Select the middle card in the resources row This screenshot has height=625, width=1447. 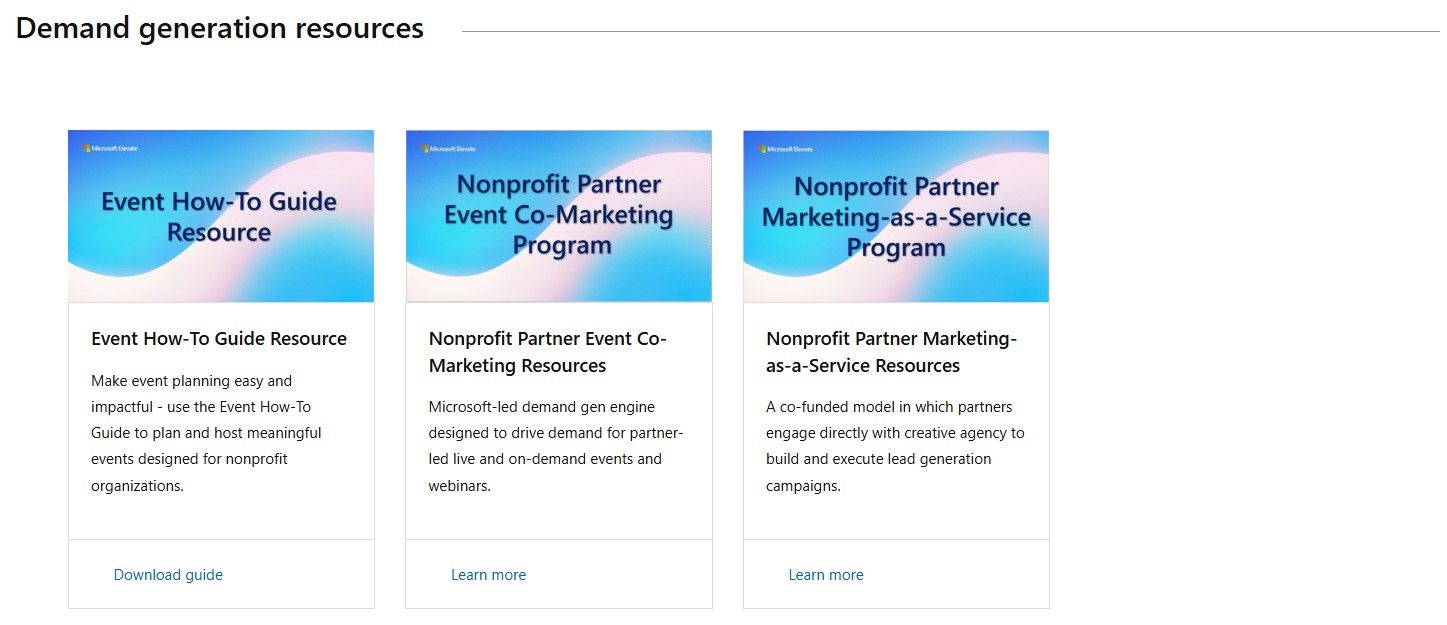[x=558, y=370]
